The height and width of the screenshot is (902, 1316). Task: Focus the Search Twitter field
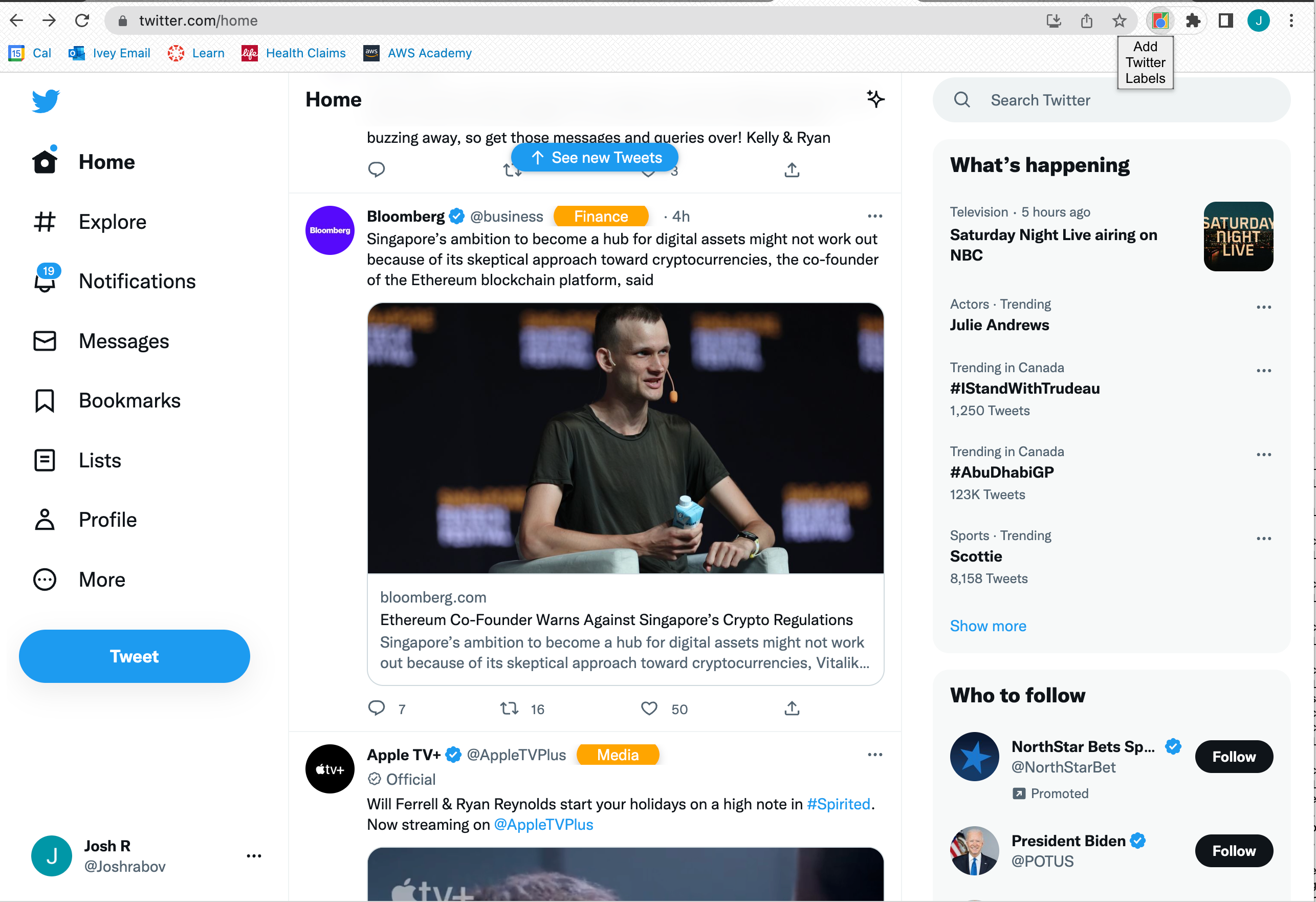click(1110, 100)
